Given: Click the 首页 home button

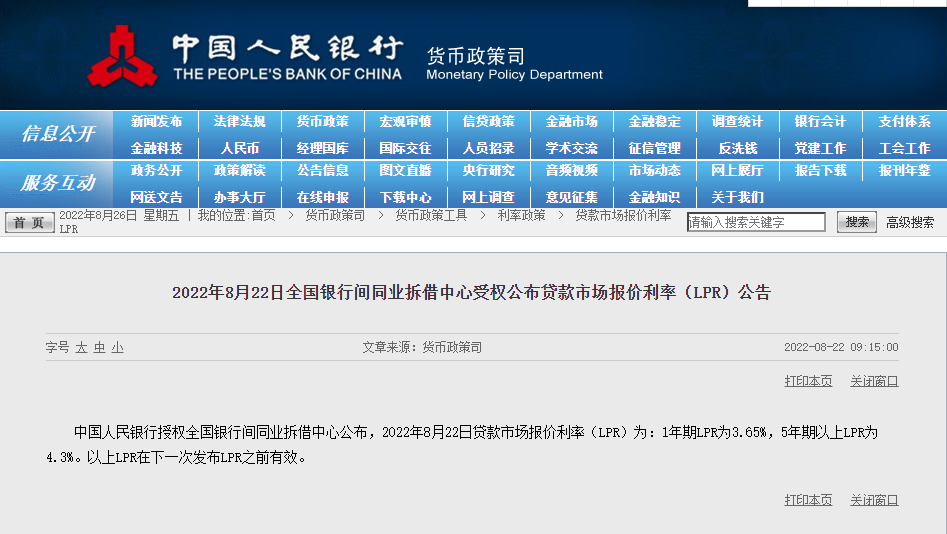Looking at the screenshot, I should [30, 222].
